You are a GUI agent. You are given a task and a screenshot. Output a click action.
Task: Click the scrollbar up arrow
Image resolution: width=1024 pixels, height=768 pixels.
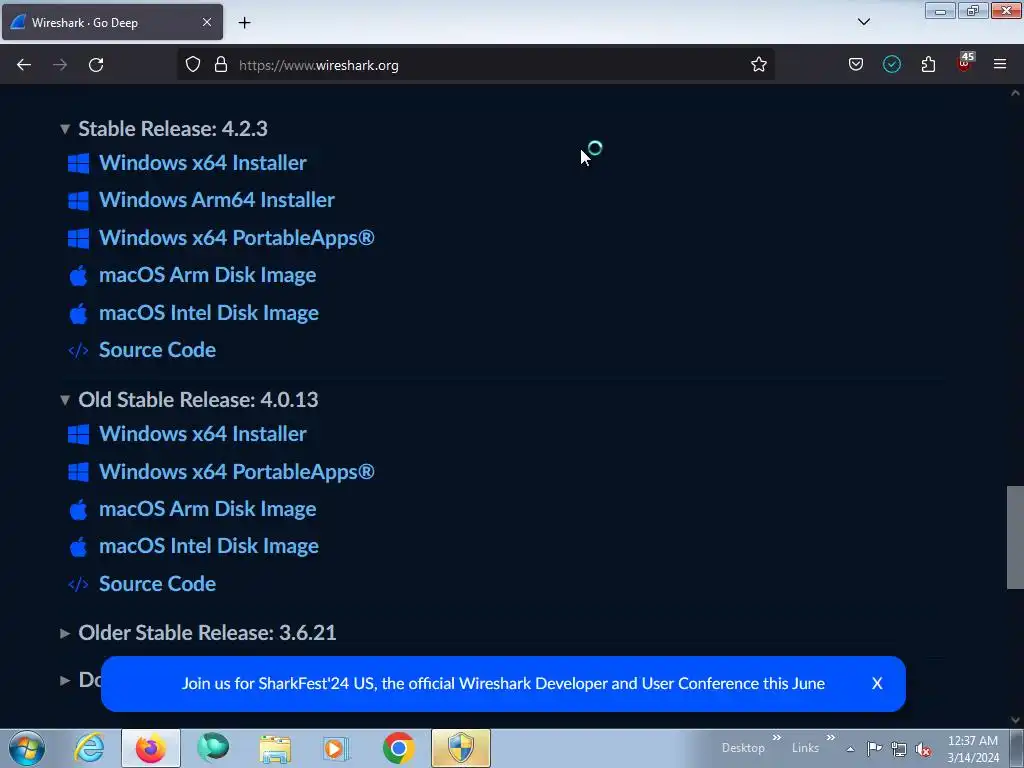1015,93
